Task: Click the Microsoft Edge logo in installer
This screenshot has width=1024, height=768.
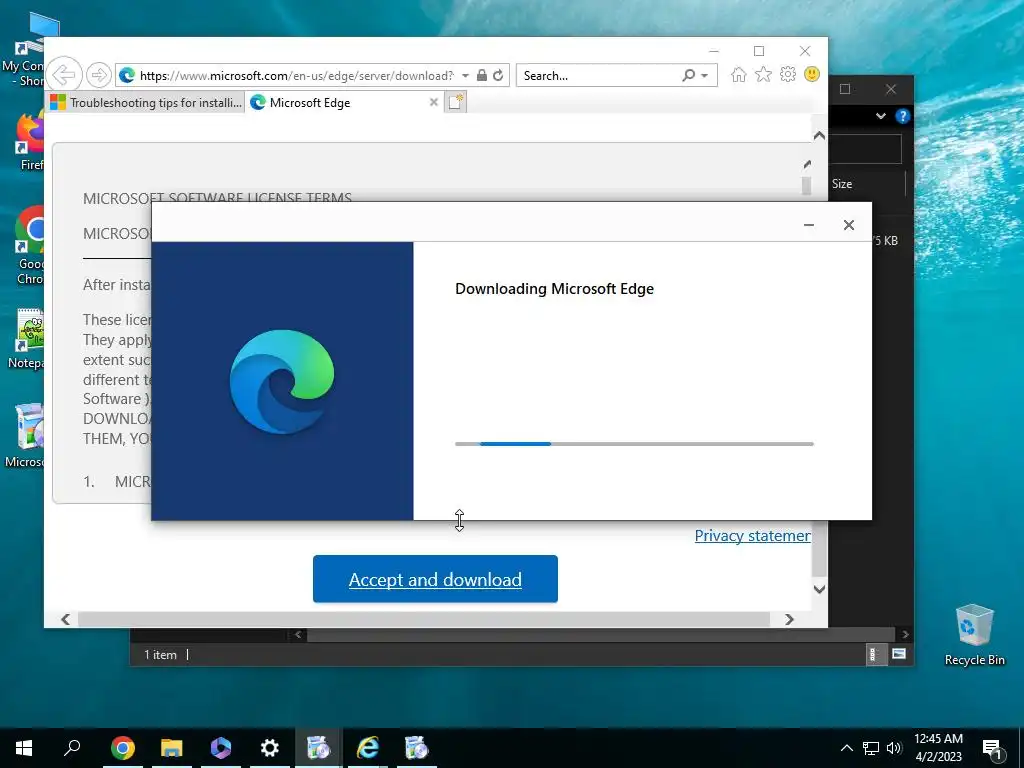Action: (x=282, y=381)
